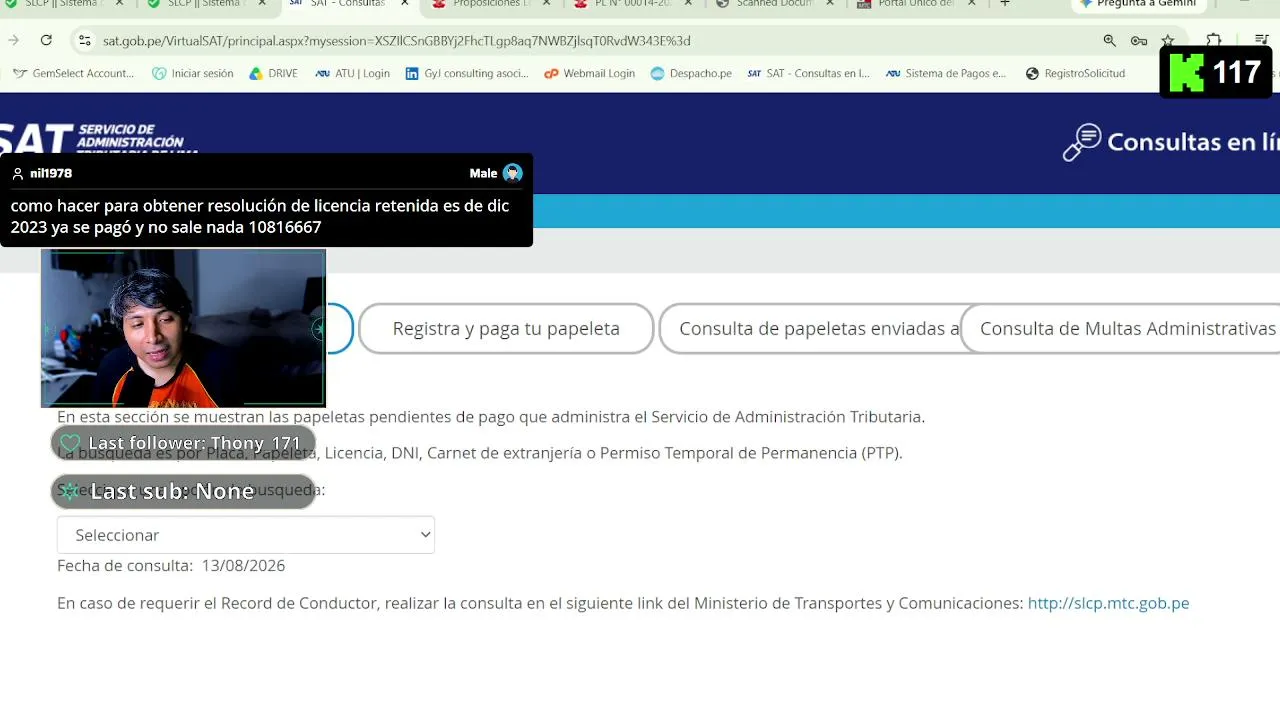Close the Scanned Document tab
Viewport: 1280px width, 720px height.
(x=830, y=3)
